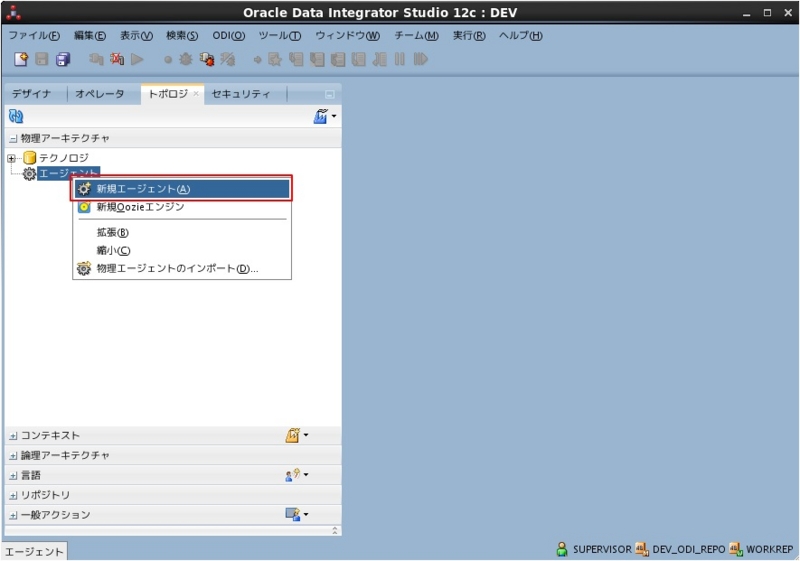Viewport: 800px width, 561px height.
Task: Select the テクノロジ tree item label
Action: pos(64,158)
